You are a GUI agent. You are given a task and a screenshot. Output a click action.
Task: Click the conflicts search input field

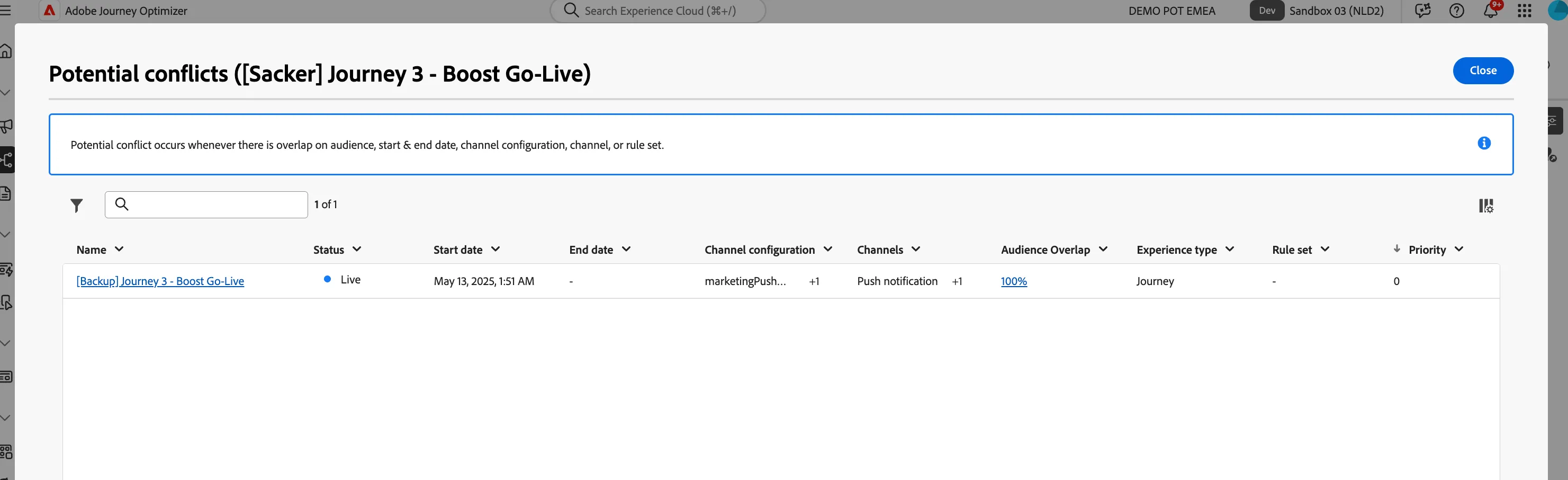coord(206,205)
